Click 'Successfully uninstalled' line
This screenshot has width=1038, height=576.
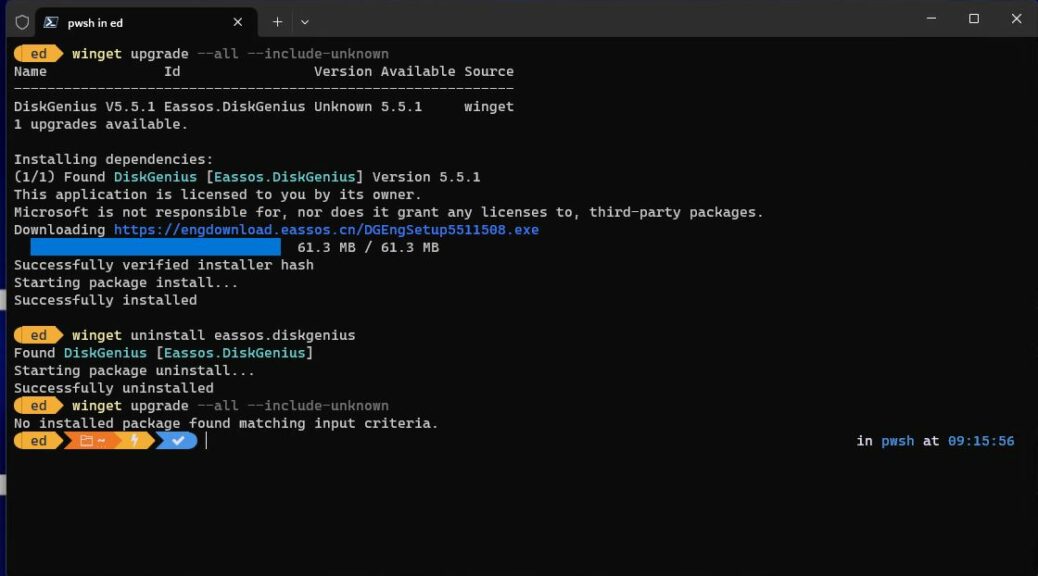113,388
